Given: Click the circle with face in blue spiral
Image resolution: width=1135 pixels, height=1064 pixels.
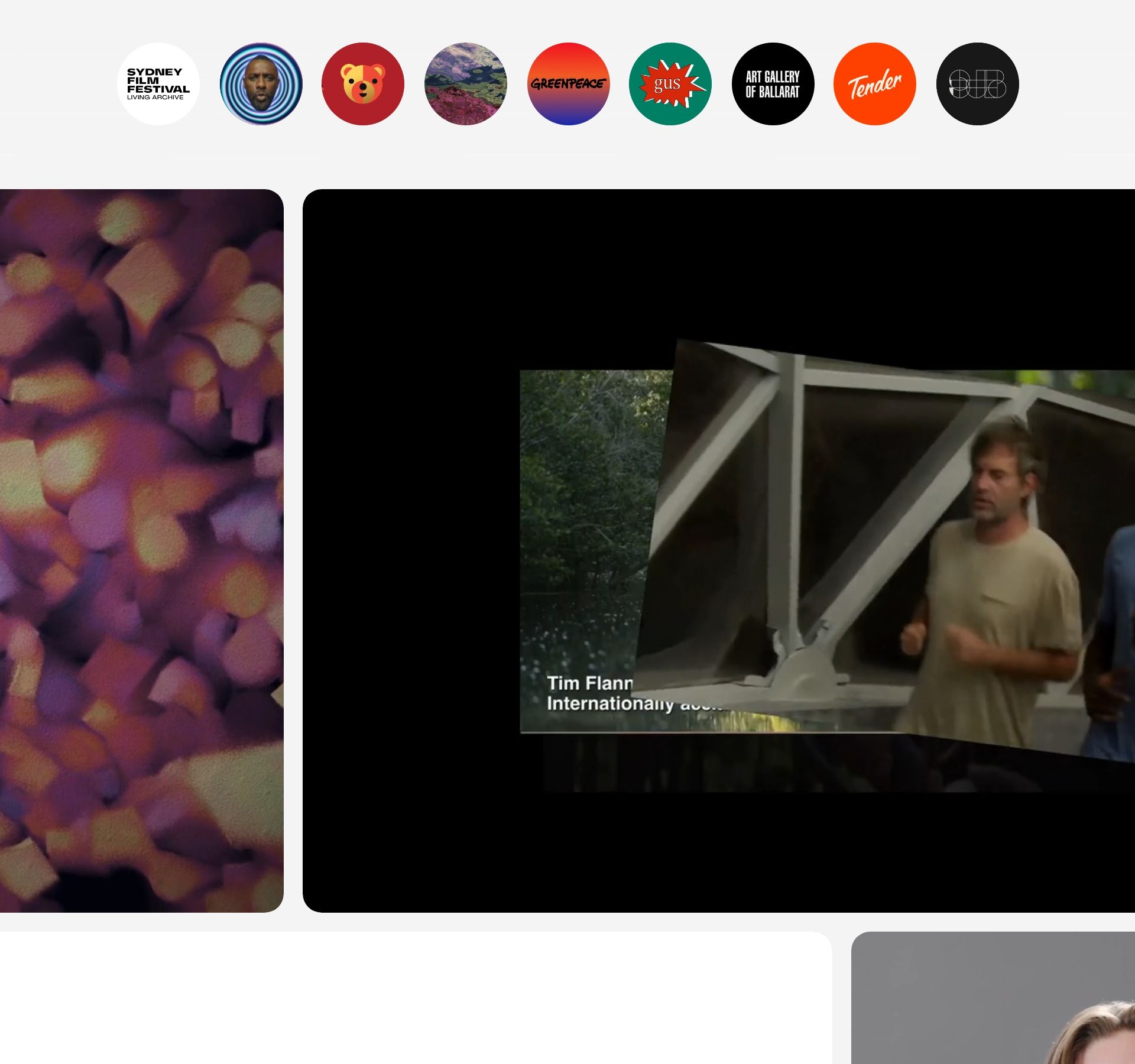Looking at the screenshot, I should (261, 84).
